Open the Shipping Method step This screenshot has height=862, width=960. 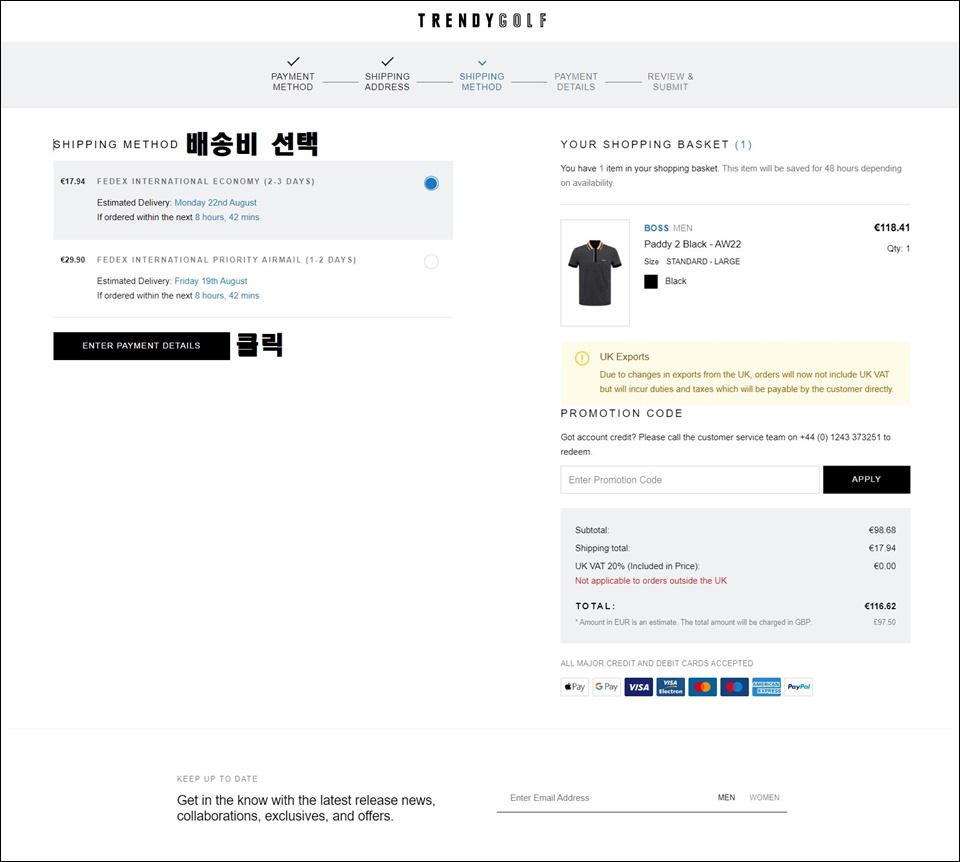(482, 81)
